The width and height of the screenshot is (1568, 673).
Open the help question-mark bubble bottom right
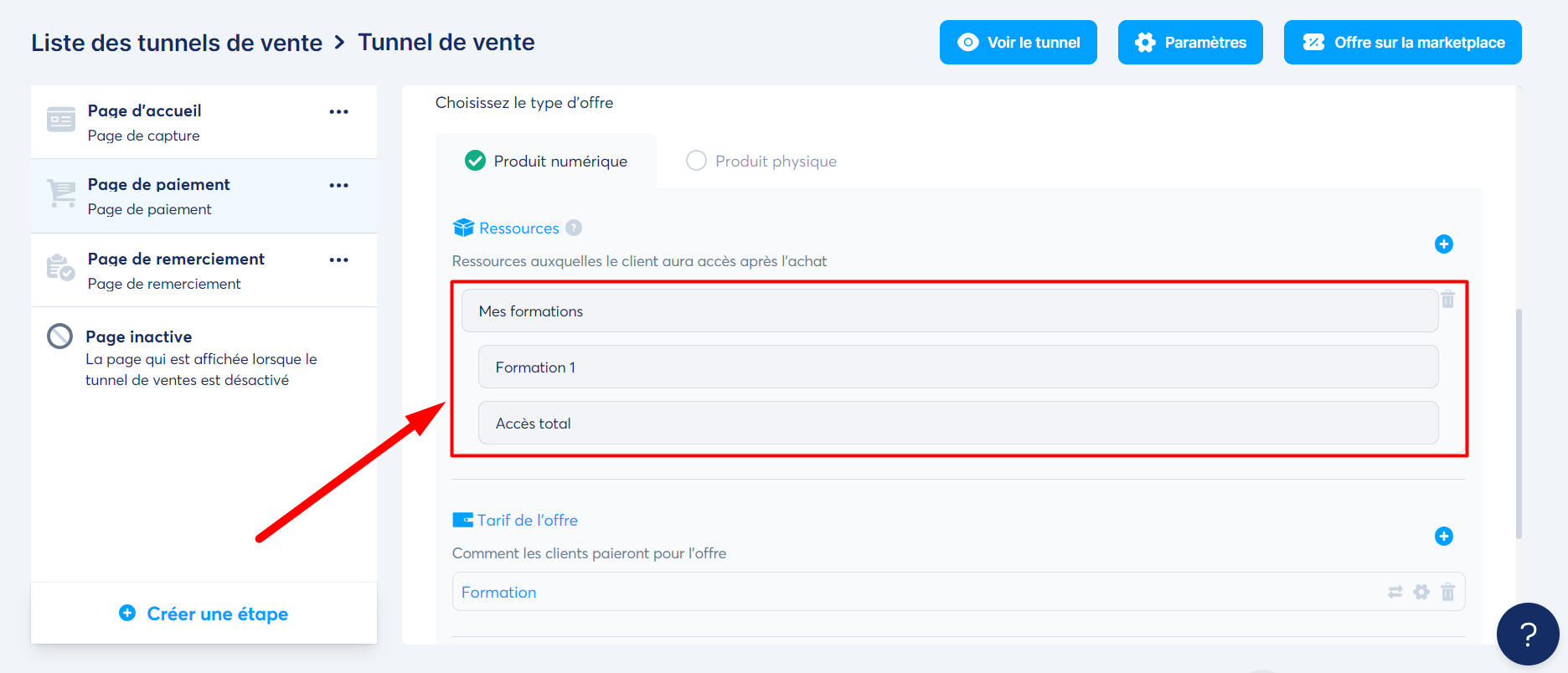(x=1528, y=634)
